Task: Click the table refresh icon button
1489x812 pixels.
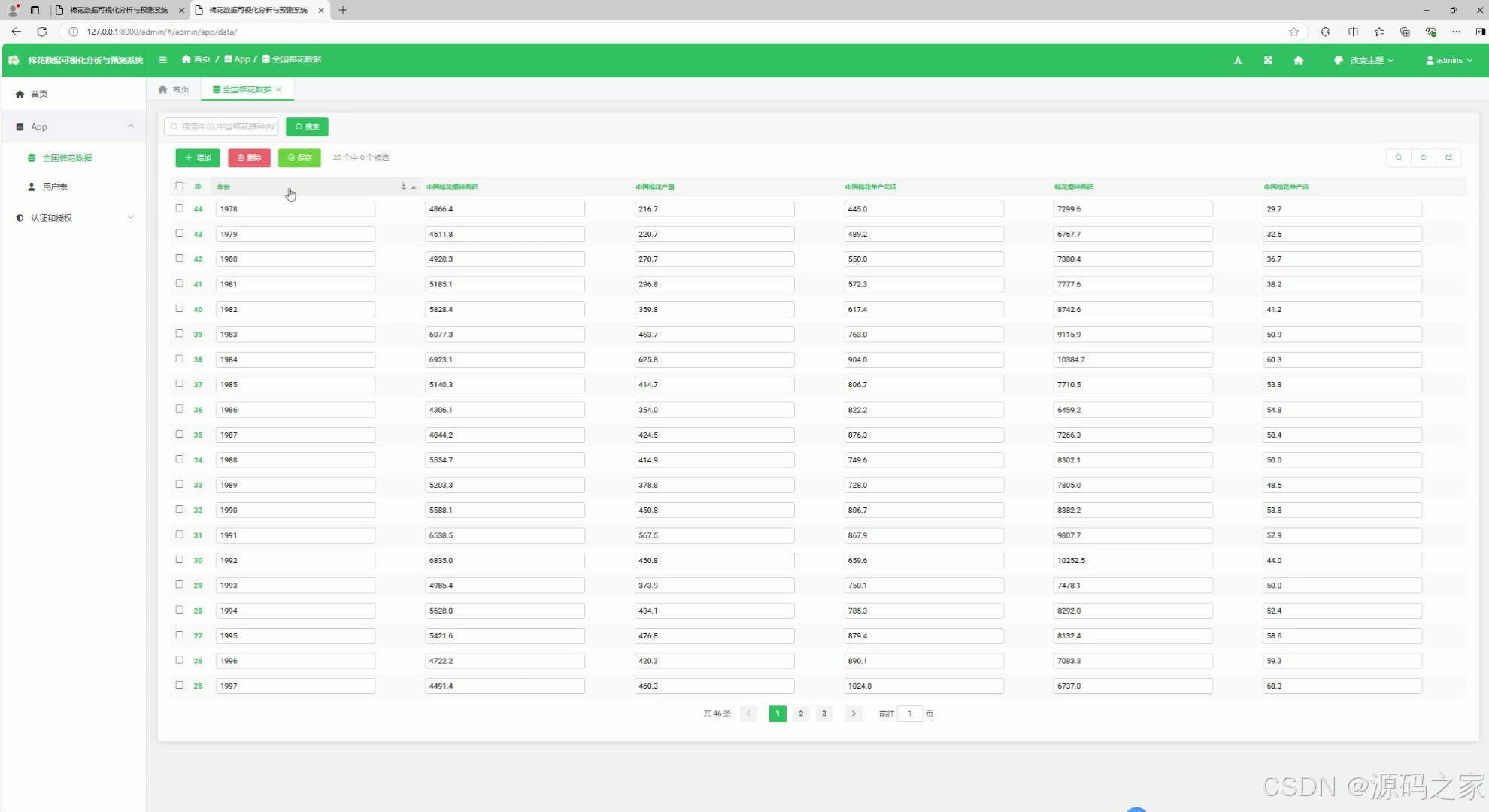Action: tap(1424, 157)
